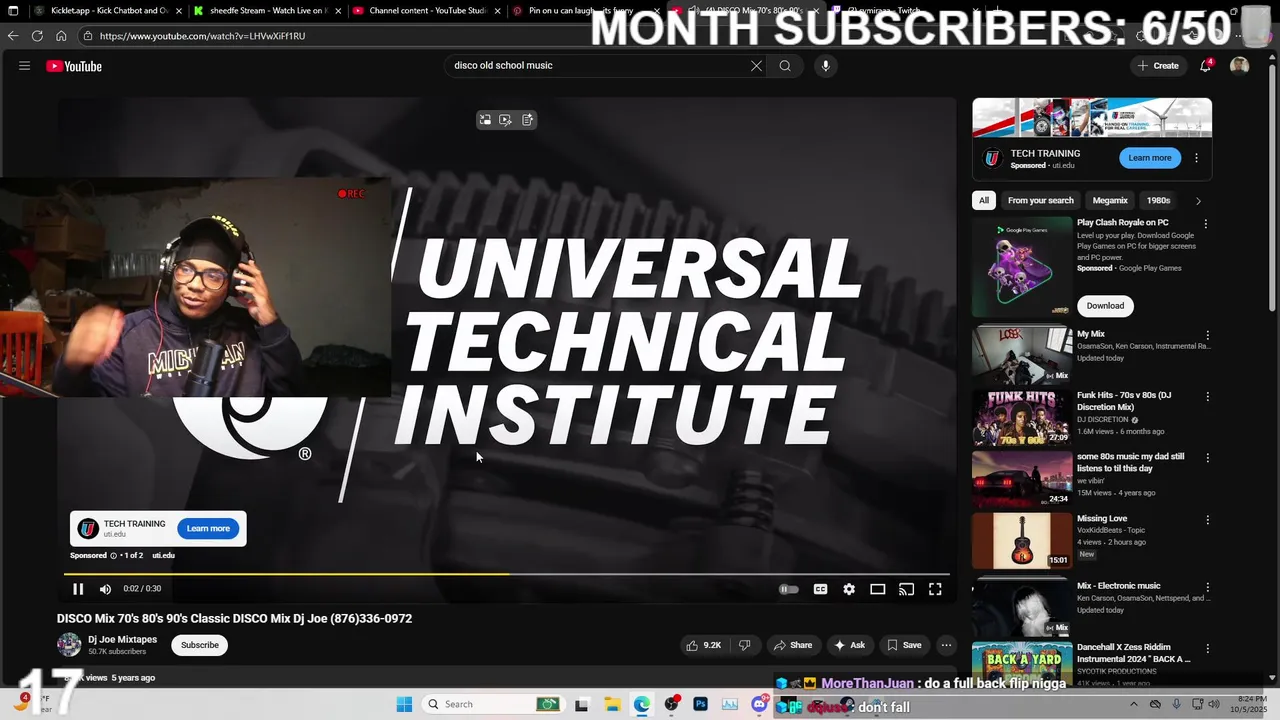Open the My Mix playlist thumbnail
1280x720 pixels.
(1022, 355)
